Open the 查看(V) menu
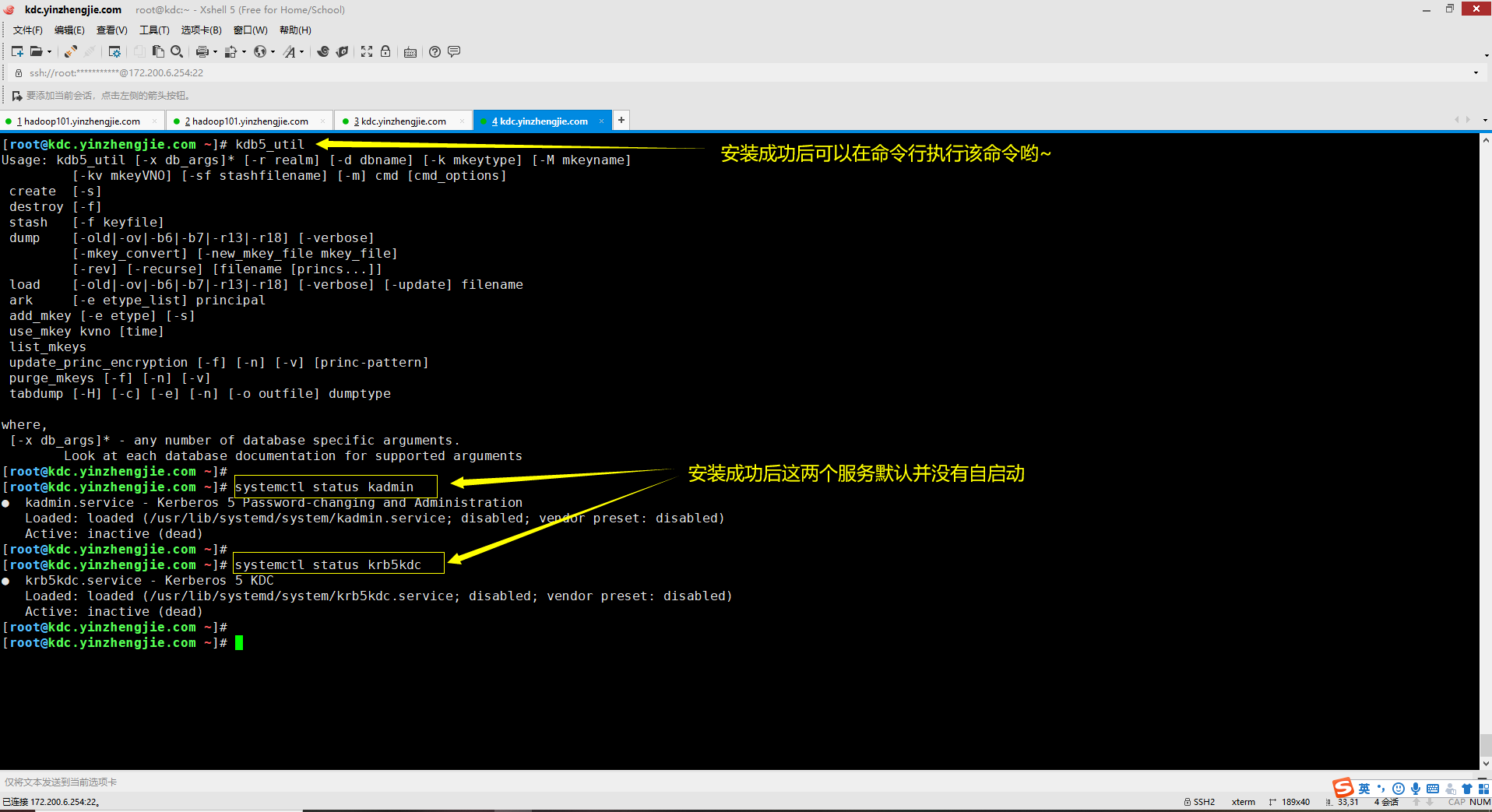 111,30
